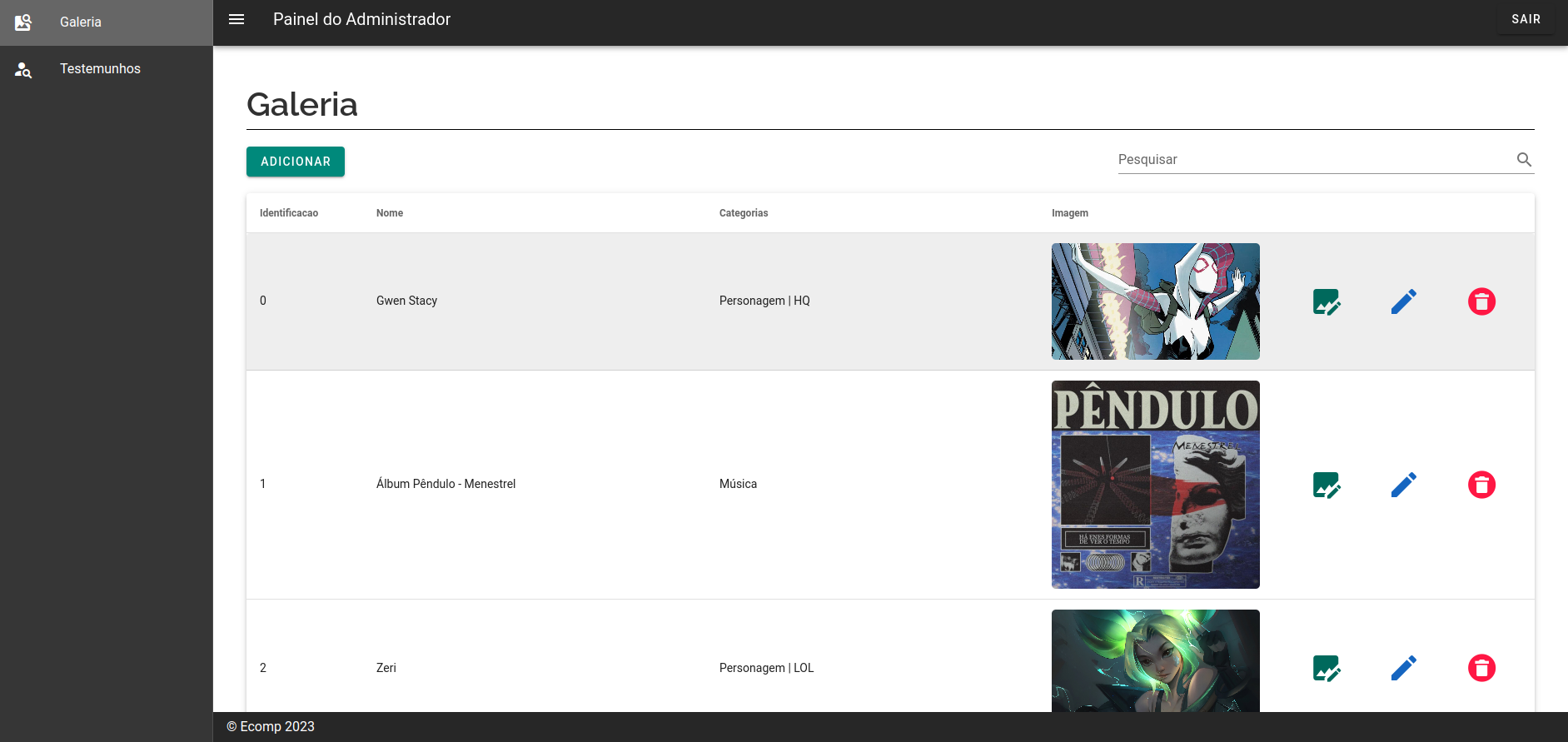Click the identification cell 2
Image resolution: width=1568 pixels, height=742 pixels.
(263, 668)
